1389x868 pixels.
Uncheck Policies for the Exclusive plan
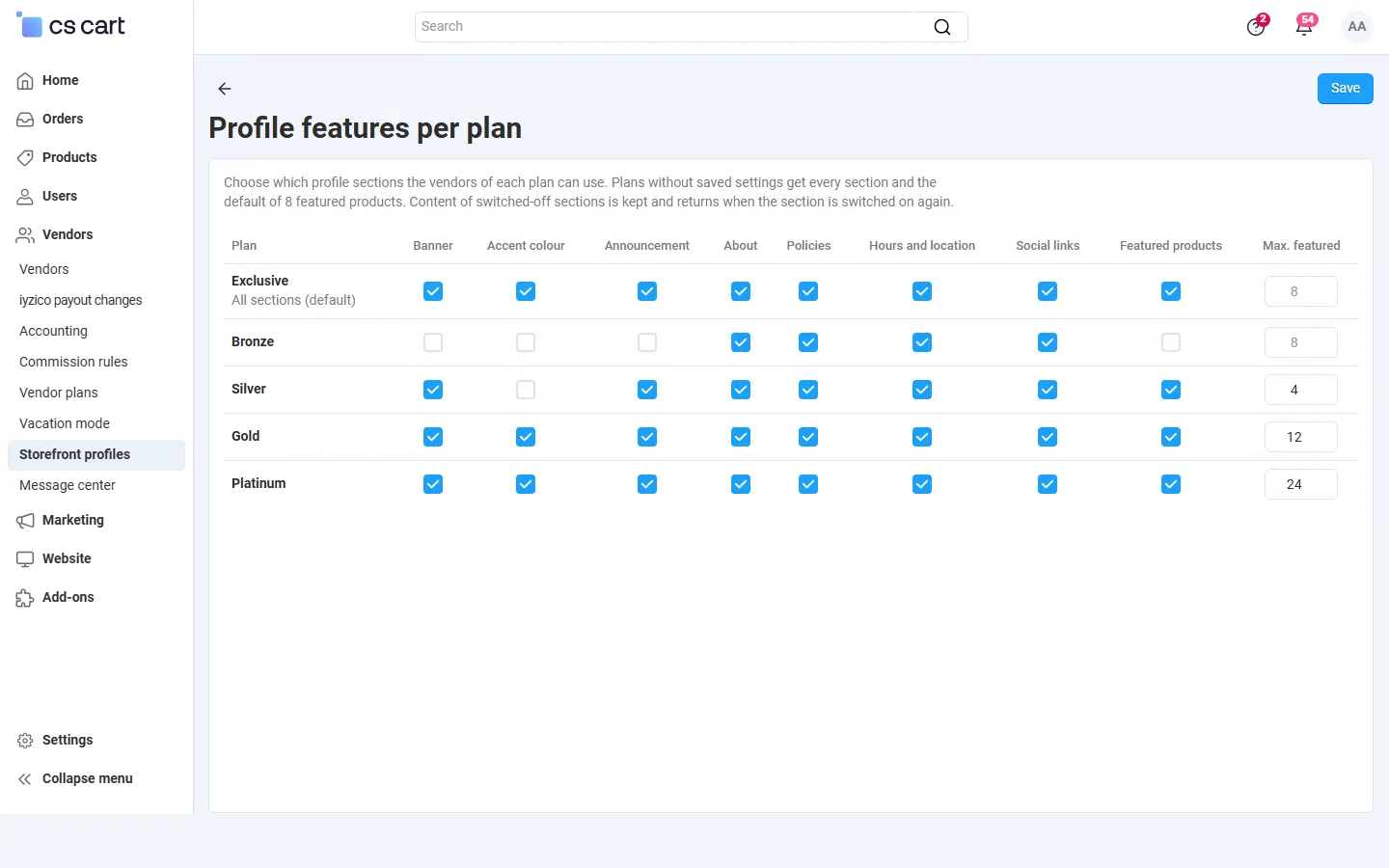click(808, 291)
